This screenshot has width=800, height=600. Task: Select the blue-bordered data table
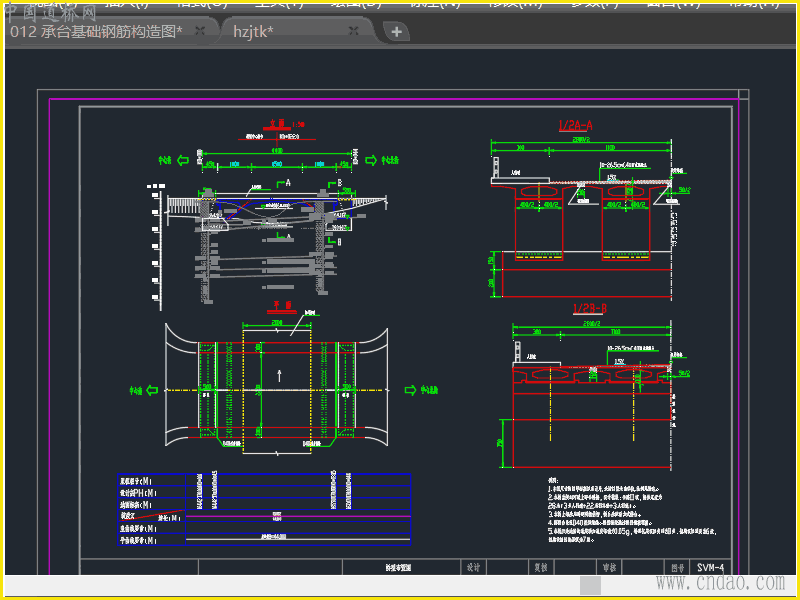264,510
